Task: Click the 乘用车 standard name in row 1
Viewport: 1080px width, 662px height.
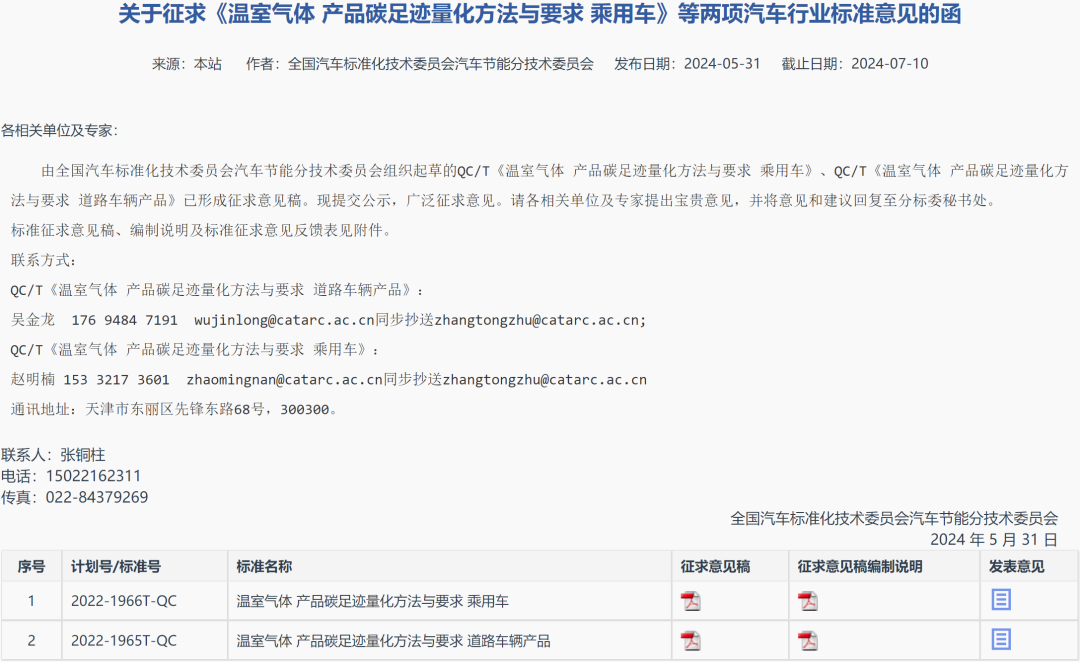Action: [371, 601]
